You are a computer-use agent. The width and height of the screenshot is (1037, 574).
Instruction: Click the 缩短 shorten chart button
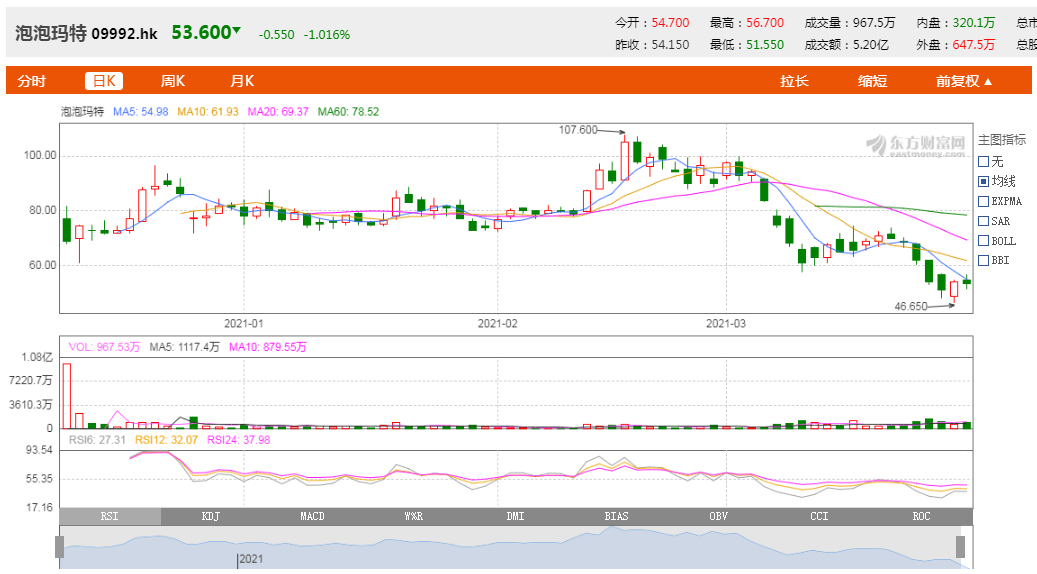[872, 81]
